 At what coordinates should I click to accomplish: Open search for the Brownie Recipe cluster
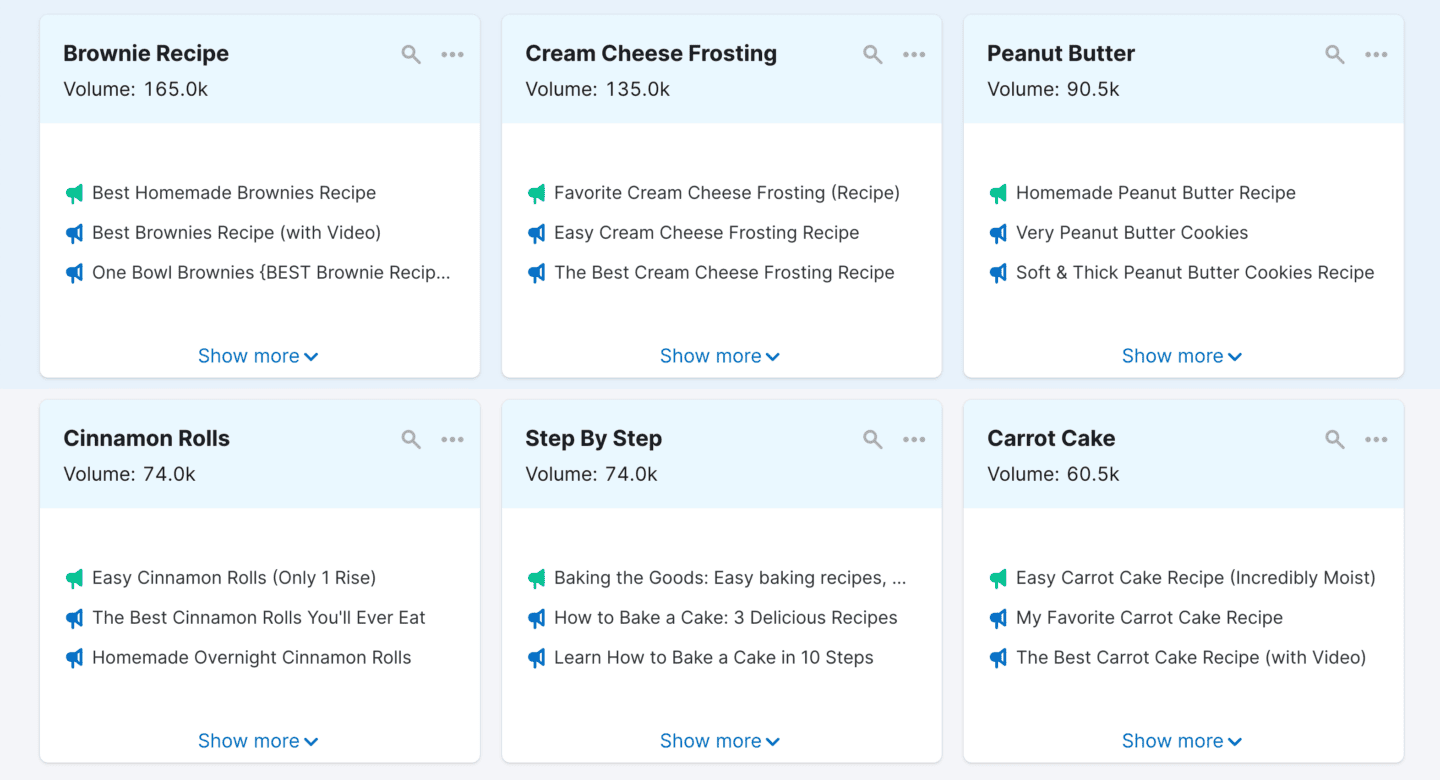(410, 54)
